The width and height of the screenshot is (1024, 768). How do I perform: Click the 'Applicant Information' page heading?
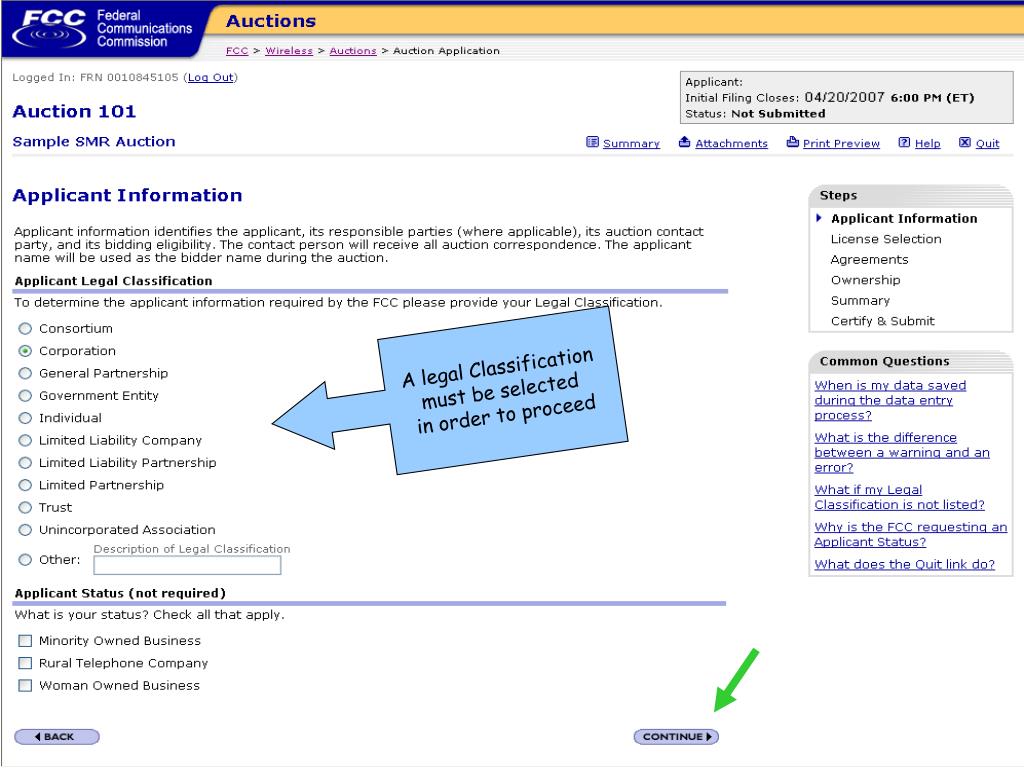(127, 195)
